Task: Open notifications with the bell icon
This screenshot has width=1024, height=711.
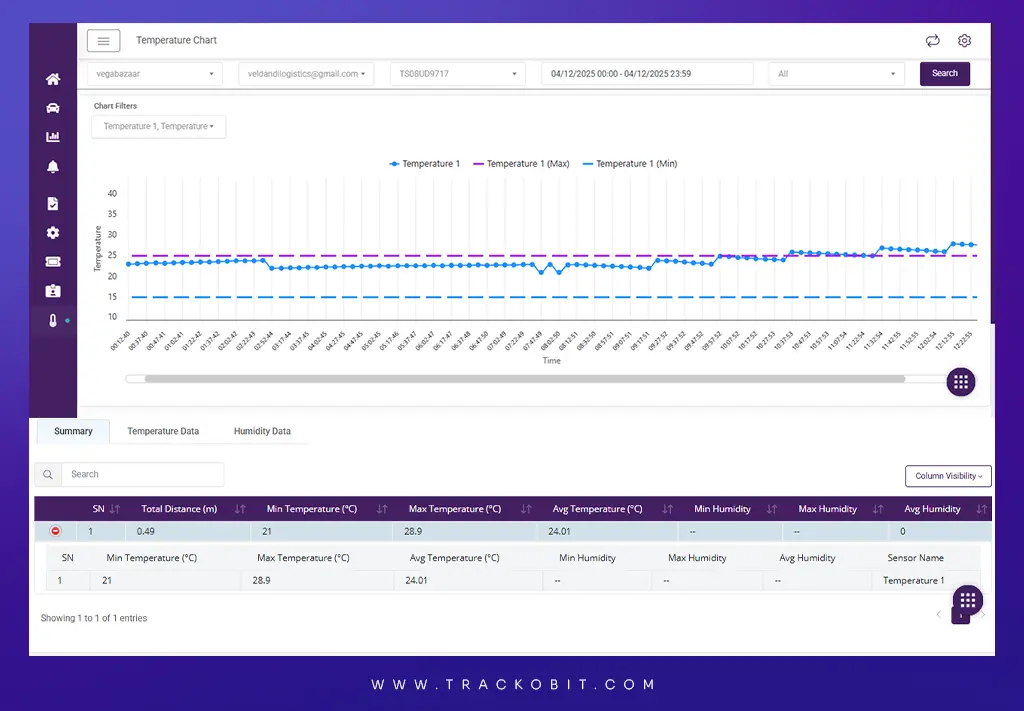Action: pos(52,166)
